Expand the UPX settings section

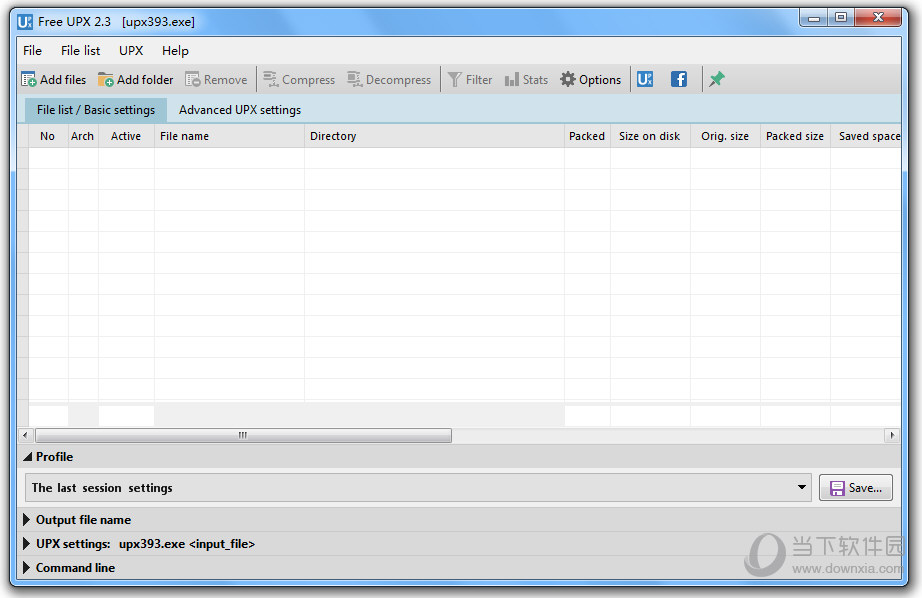[x=26, y=544]
